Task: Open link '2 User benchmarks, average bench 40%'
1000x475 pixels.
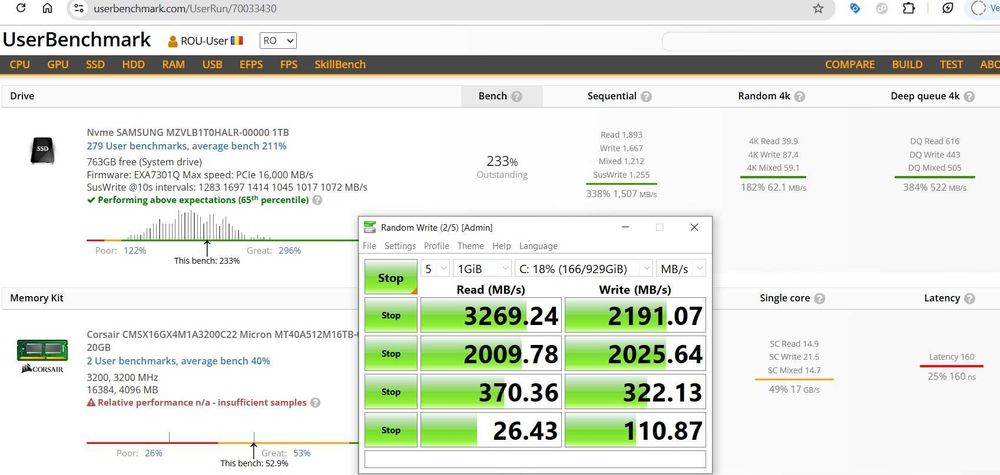Action: click(178, 361)
